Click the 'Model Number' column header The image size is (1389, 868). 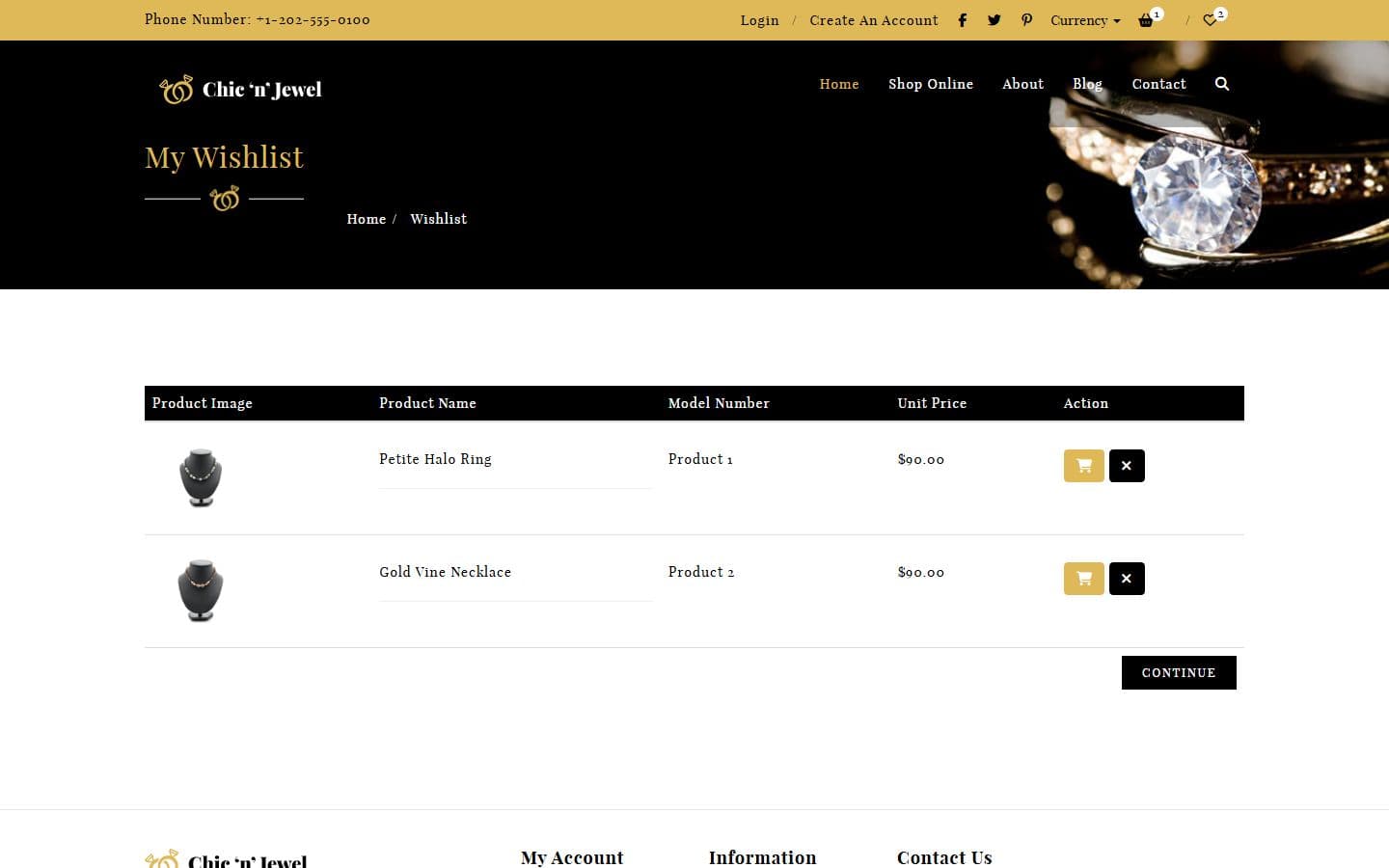click(x=719, y=403)
